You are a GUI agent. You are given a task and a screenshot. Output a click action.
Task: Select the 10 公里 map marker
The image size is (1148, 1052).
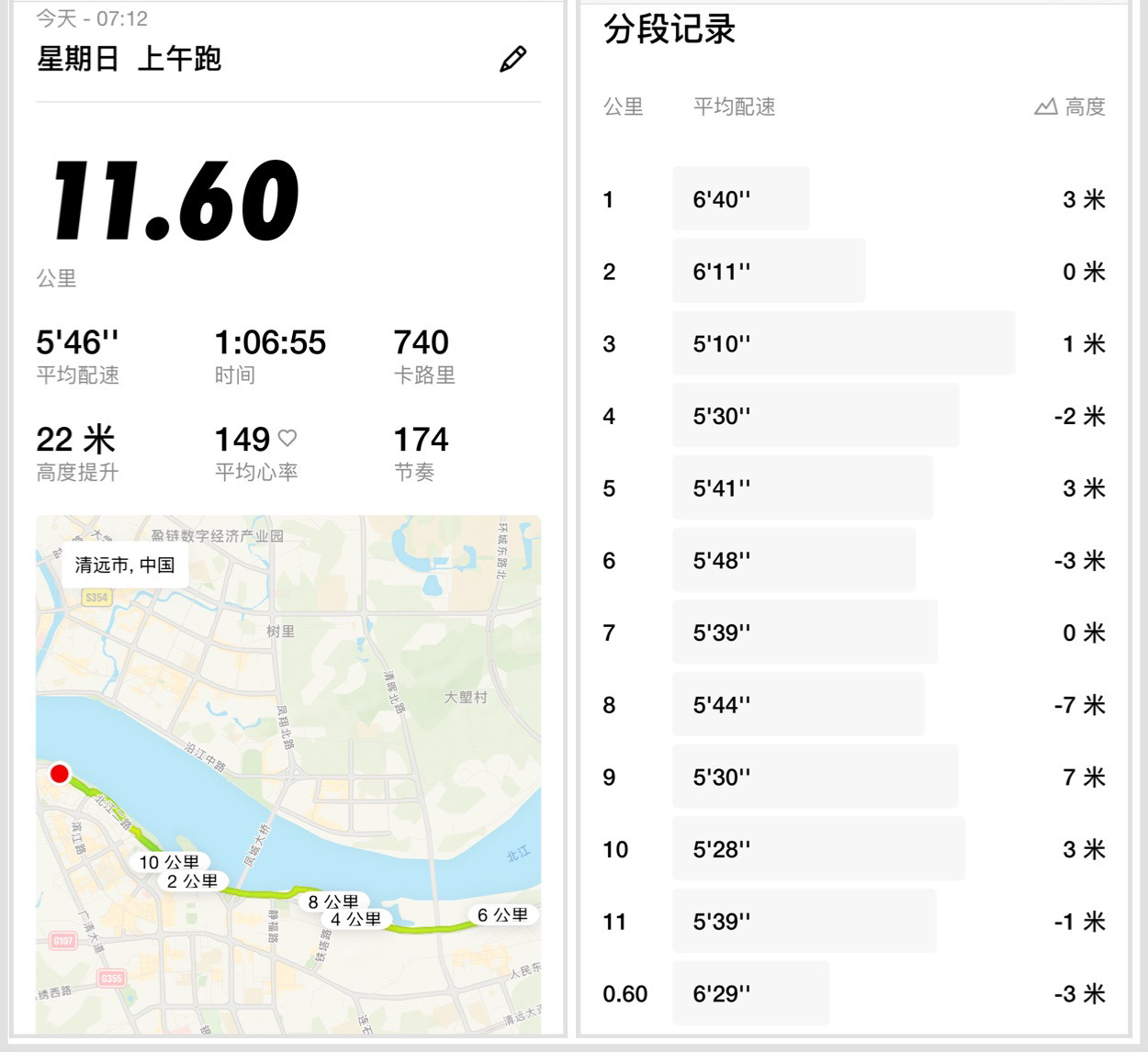tap(169, 862)
